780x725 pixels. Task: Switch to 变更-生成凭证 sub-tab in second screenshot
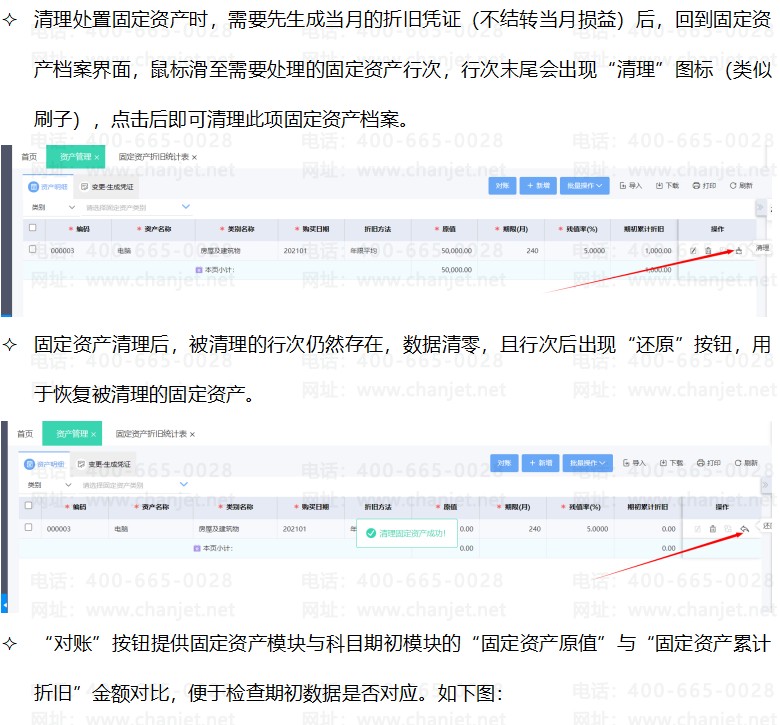point(104,464)
